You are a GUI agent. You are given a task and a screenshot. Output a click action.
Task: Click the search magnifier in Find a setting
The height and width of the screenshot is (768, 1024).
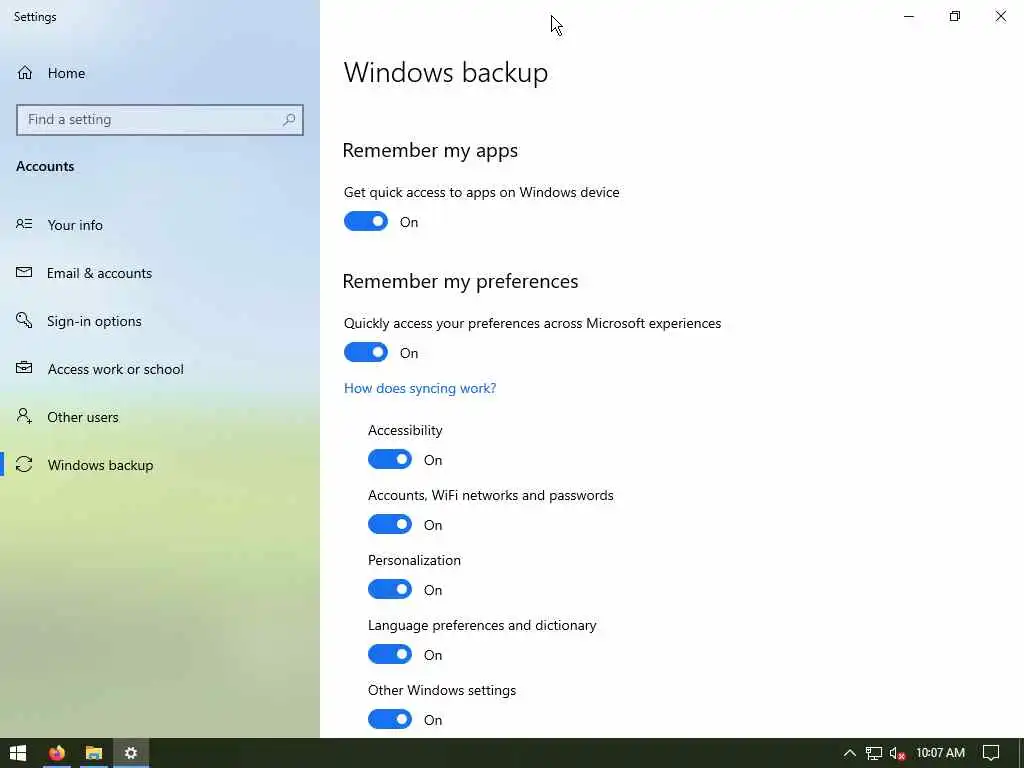tap(289, 120)
